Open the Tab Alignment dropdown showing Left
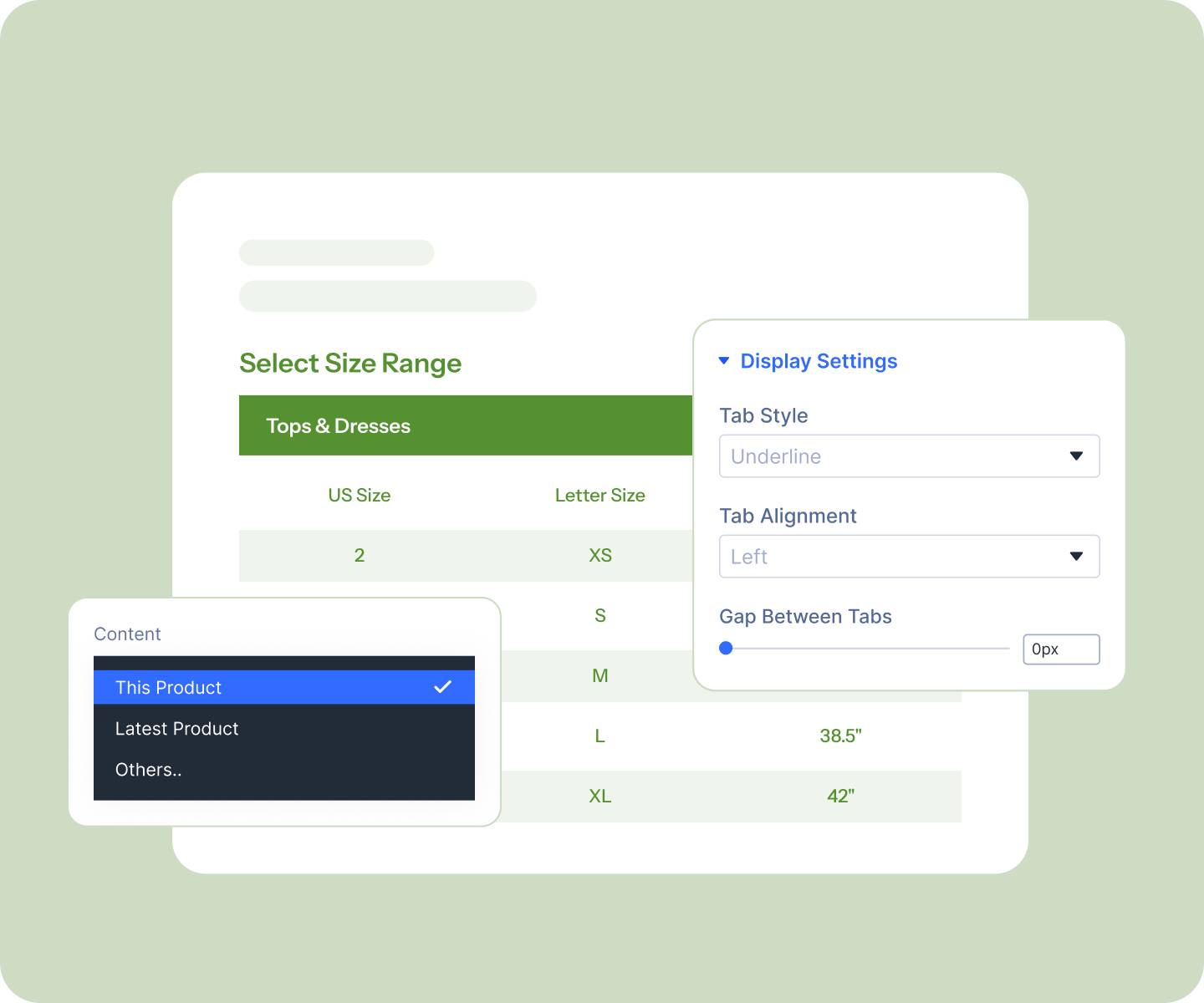Viewport: 1204px width, 1003px height. pyautogui.click(x=909, y=557)
